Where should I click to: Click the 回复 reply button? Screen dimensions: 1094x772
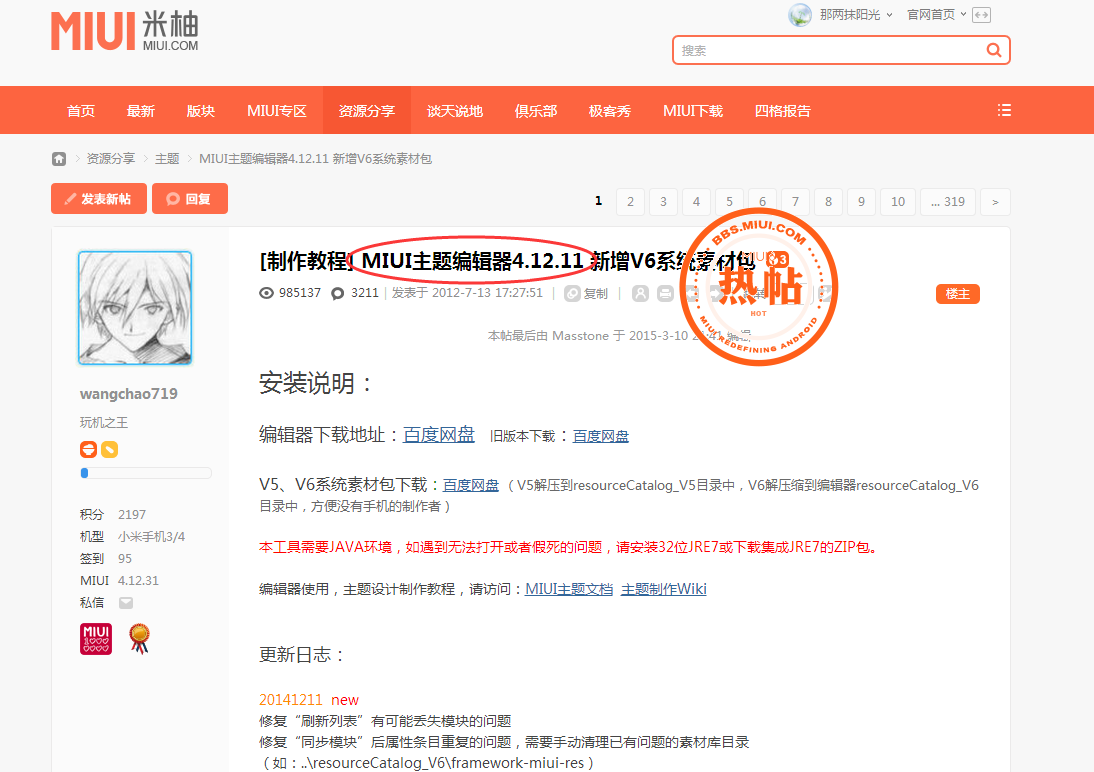(190, 199)
